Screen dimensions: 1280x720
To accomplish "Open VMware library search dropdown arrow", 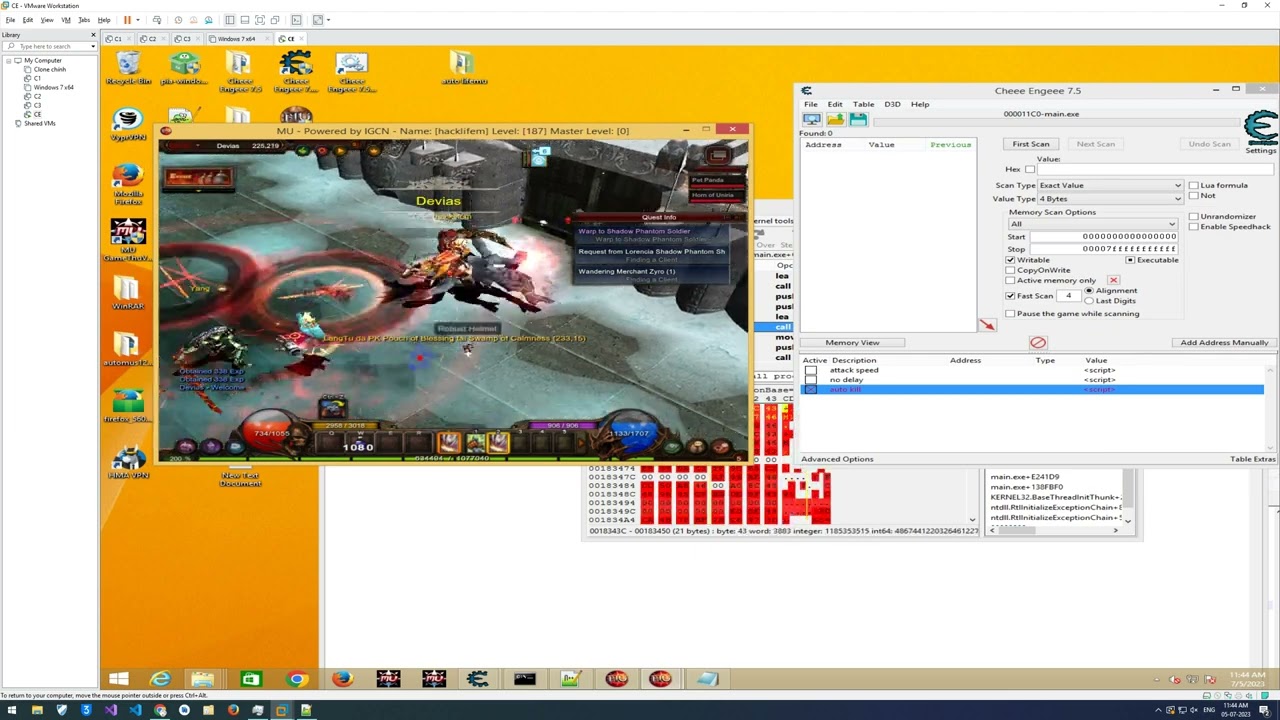I will 94,46.
